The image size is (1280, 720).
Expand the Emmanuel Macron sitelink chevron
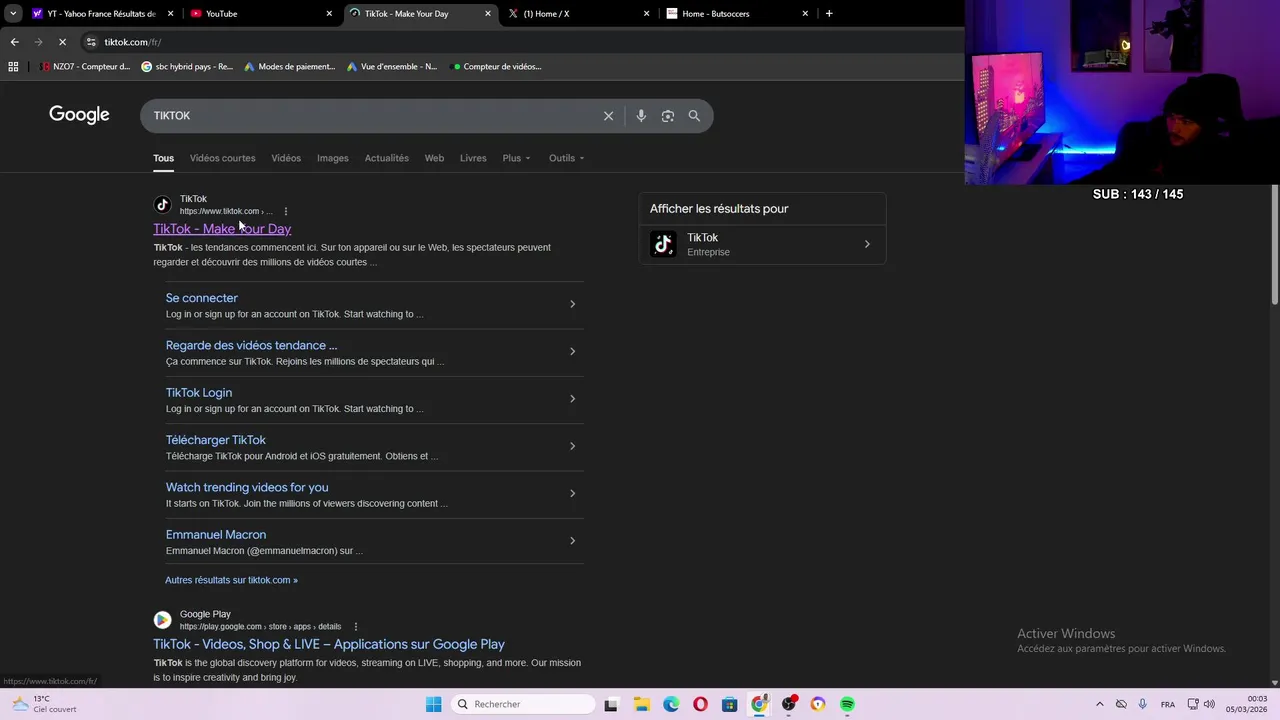(572, 541)
